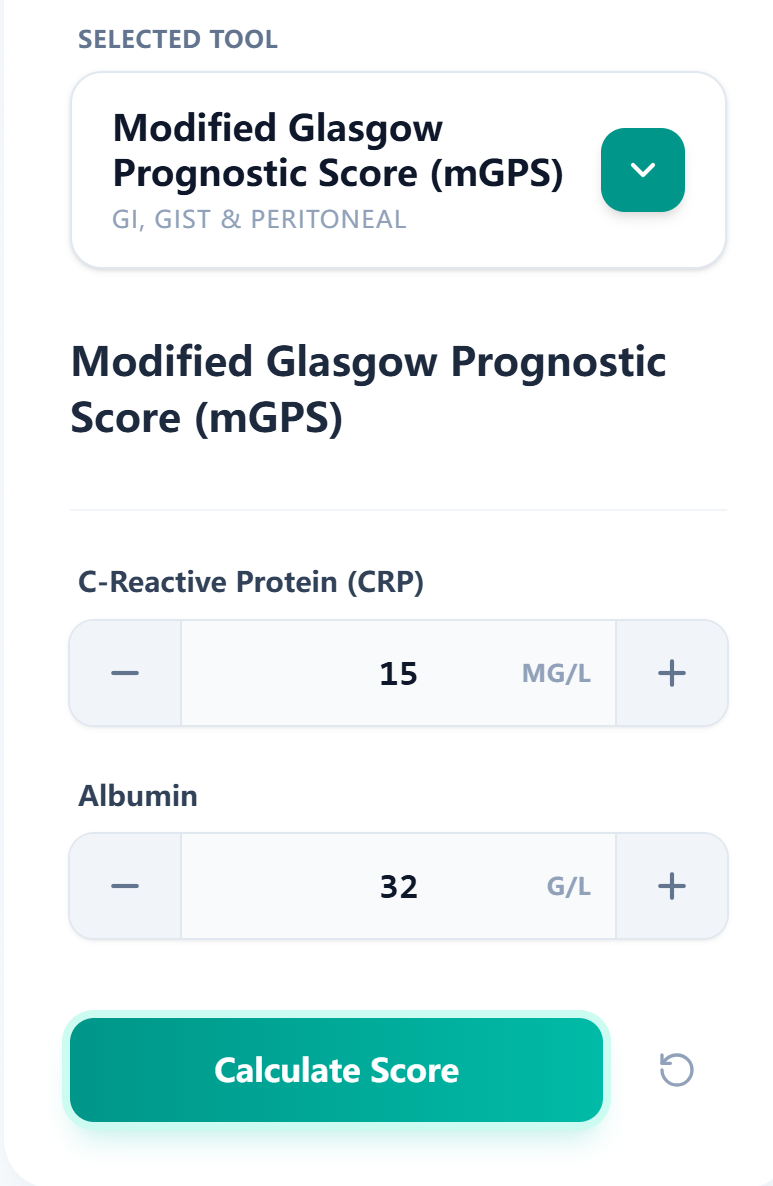The width and height of the screenshot is (773, 1186).
Task: Decrease CRP value using the minus icon
Action: click(x=124, y=672)
